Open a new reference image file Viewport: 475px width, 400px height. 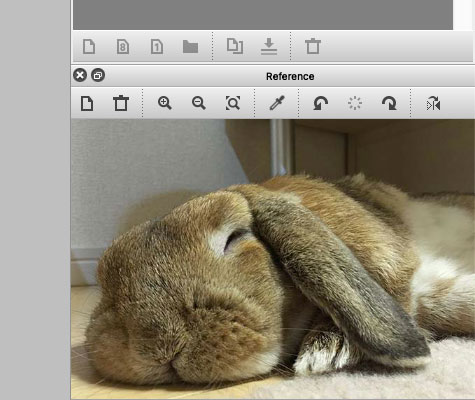click(87, 103)
